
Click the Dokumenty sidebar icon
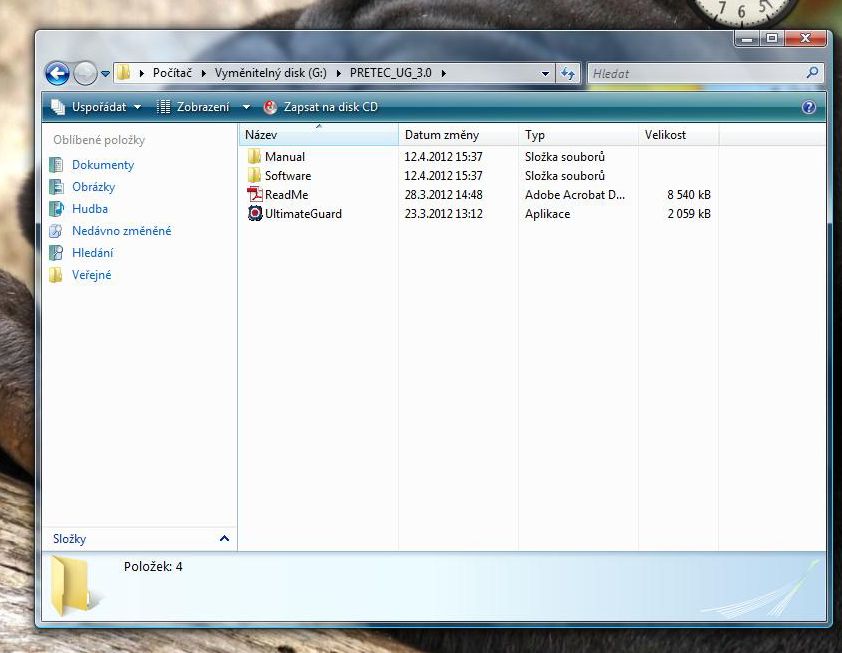coord(56,165)
